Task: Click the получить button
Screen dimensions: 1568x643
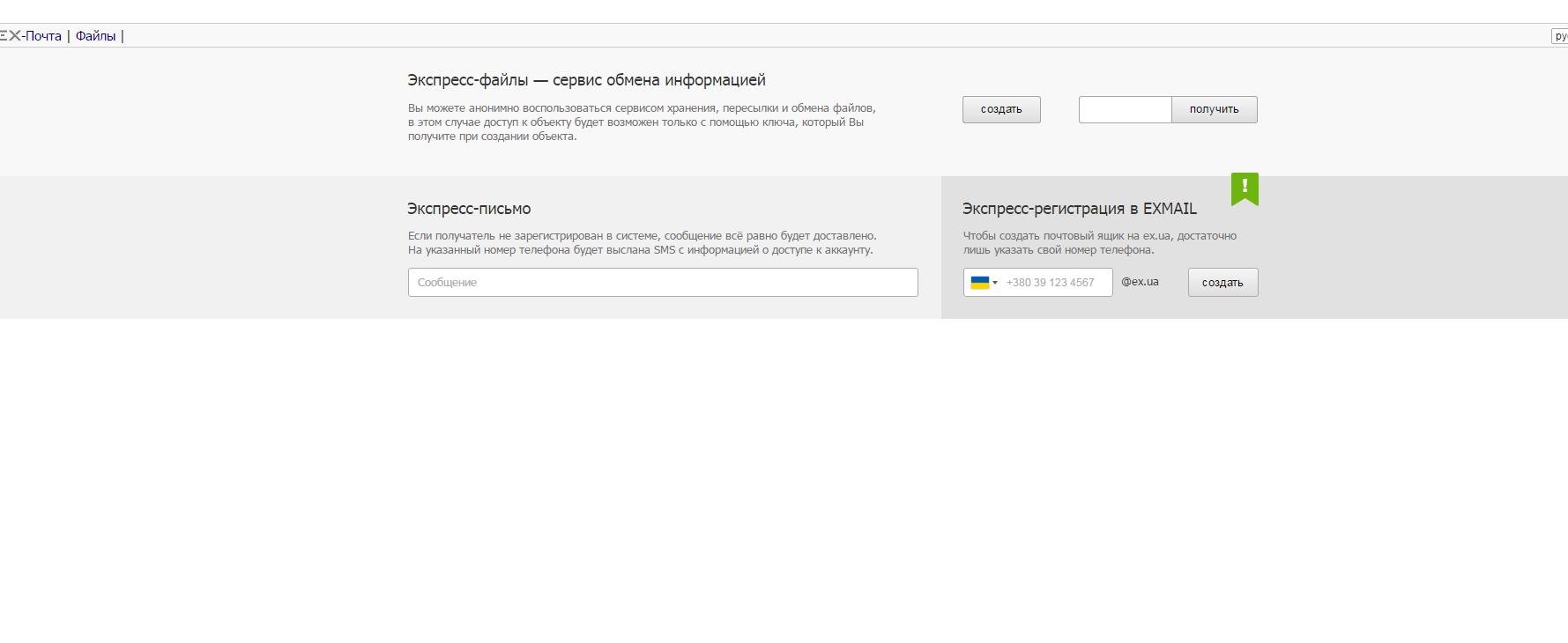Action: pyautogui.click(x=1215, y=109)
